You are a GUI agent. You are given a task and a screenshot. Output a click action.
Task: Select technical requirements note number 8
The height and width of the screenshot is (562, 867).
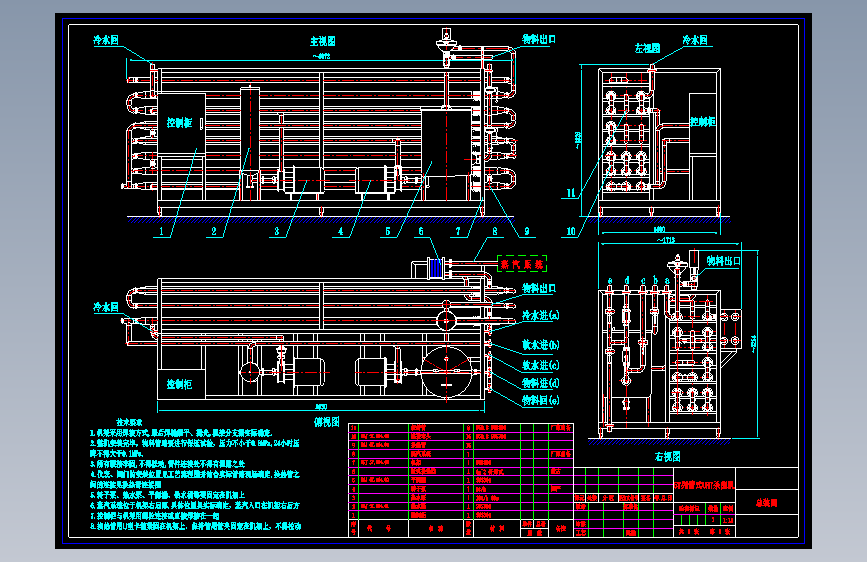tap(195, 526)
